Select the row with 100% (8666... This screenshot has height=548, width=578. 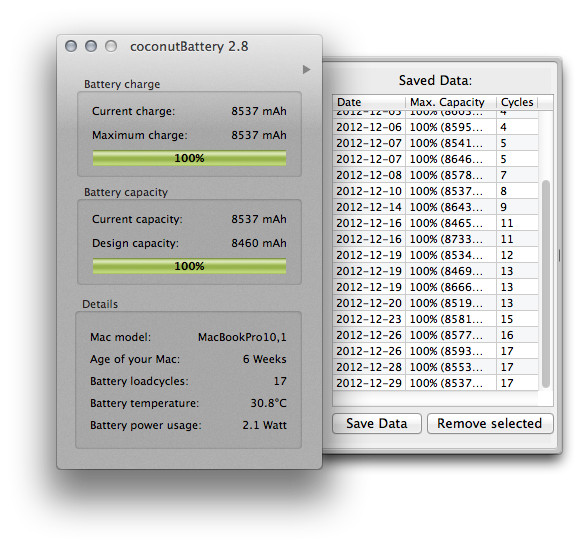tap(435, 287)
